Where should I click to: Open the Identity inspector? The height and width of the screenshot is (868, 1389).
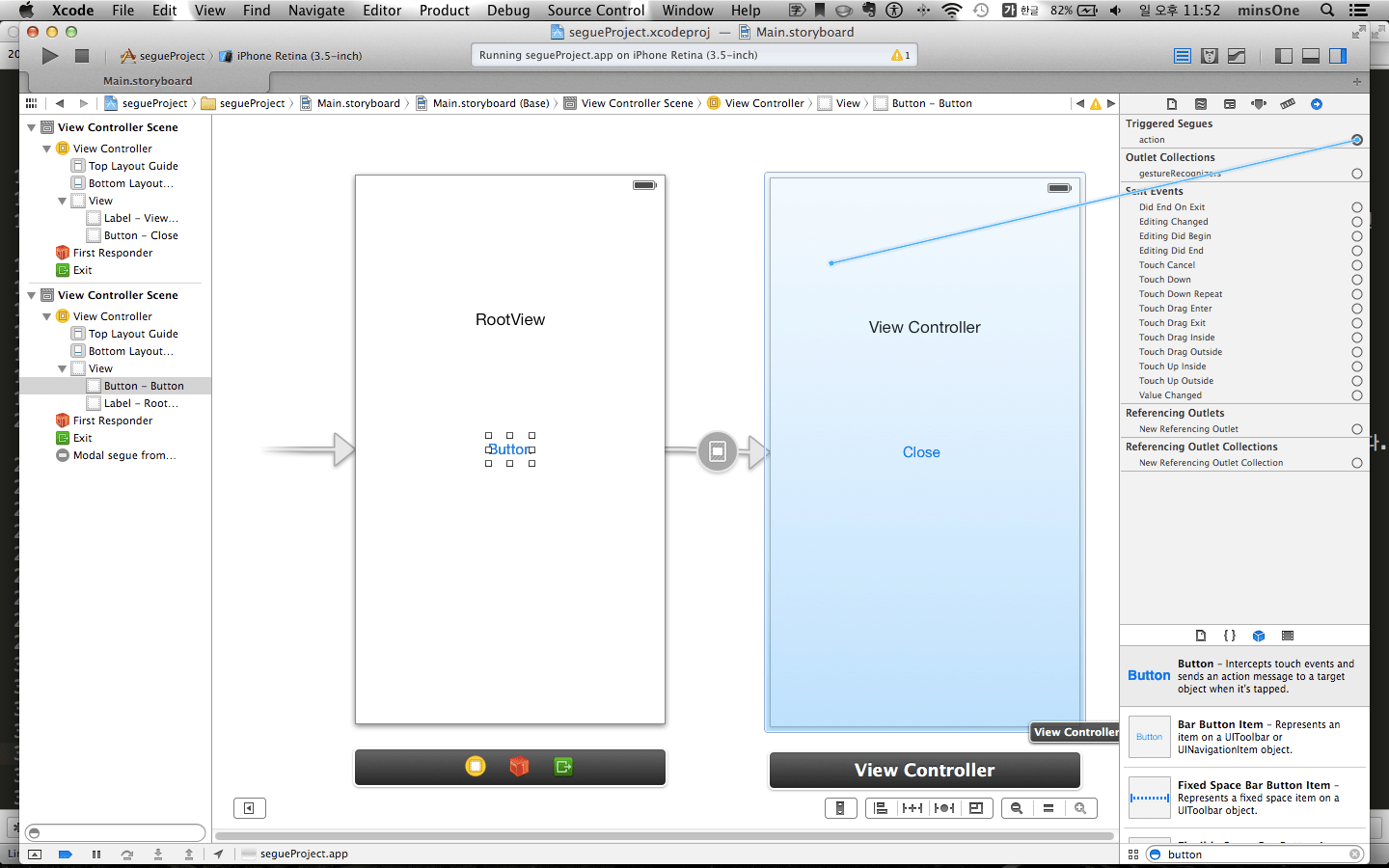(1230, 104)
